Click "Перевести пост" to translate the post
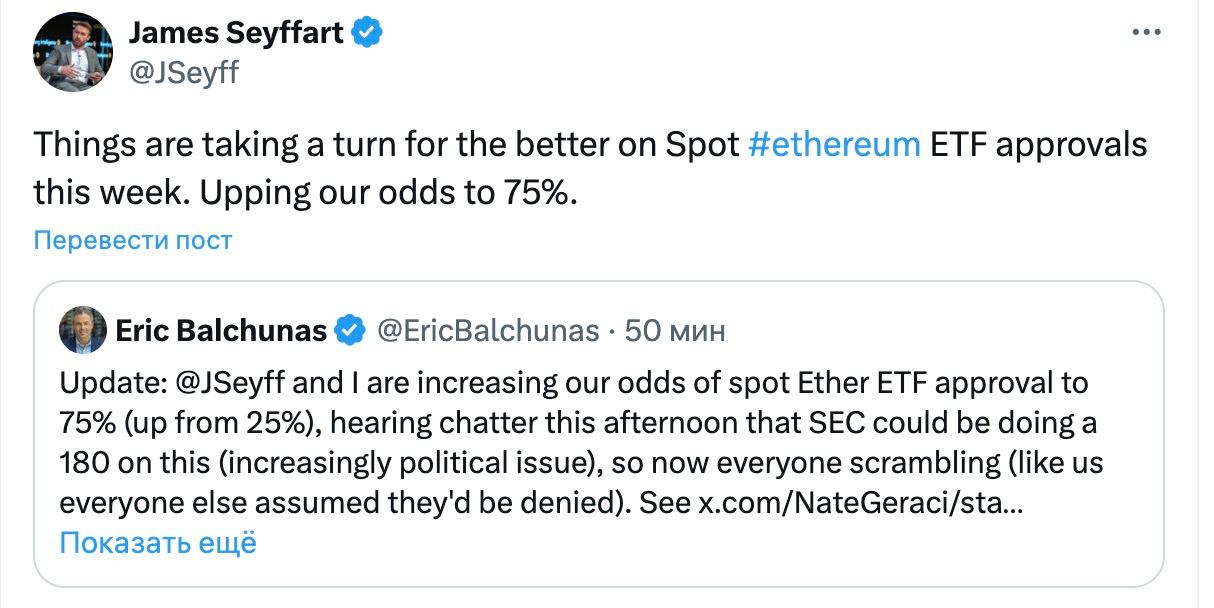Screen dimensions: 1214x608 point(133,241)
